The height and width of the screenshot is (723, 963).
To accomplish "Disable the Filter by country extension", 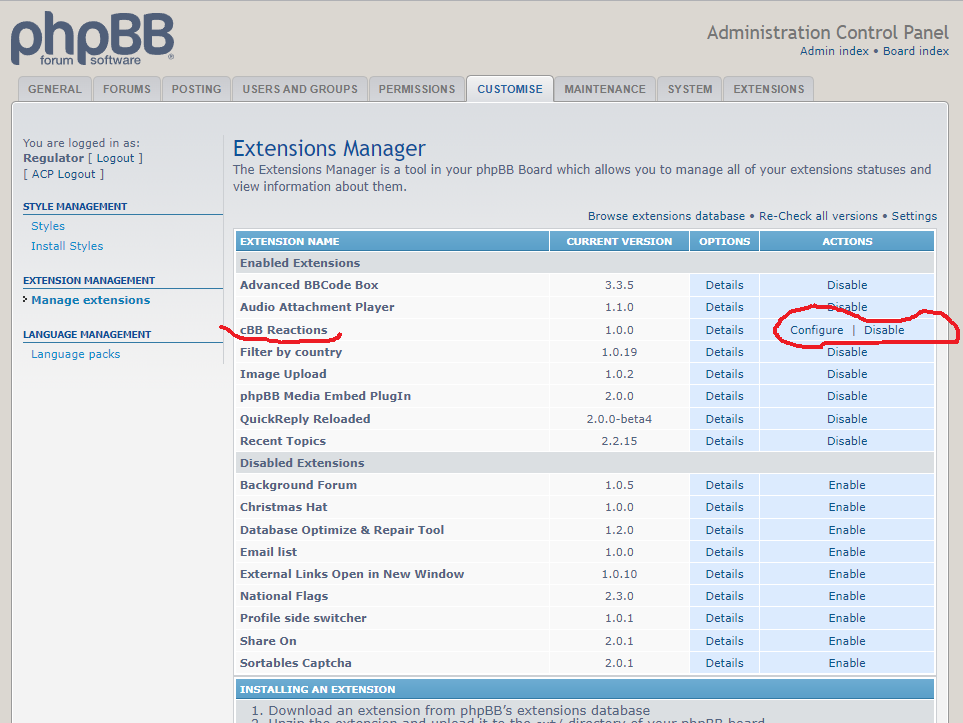I will point(847,352).
